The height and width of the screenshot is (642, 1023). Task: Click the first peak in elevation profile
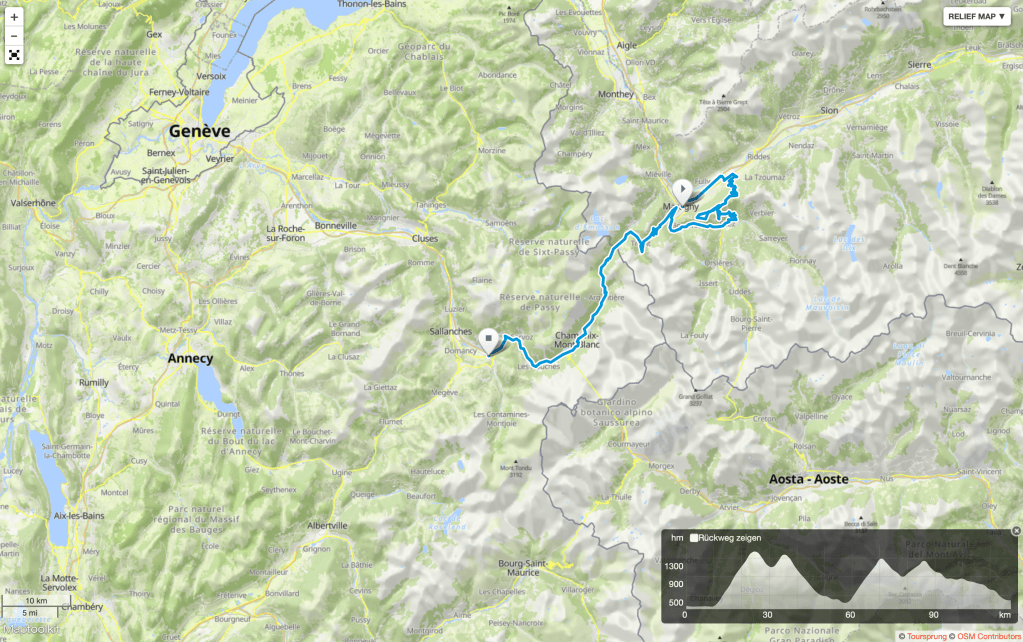pyautogui.click(x=756, y=553)
